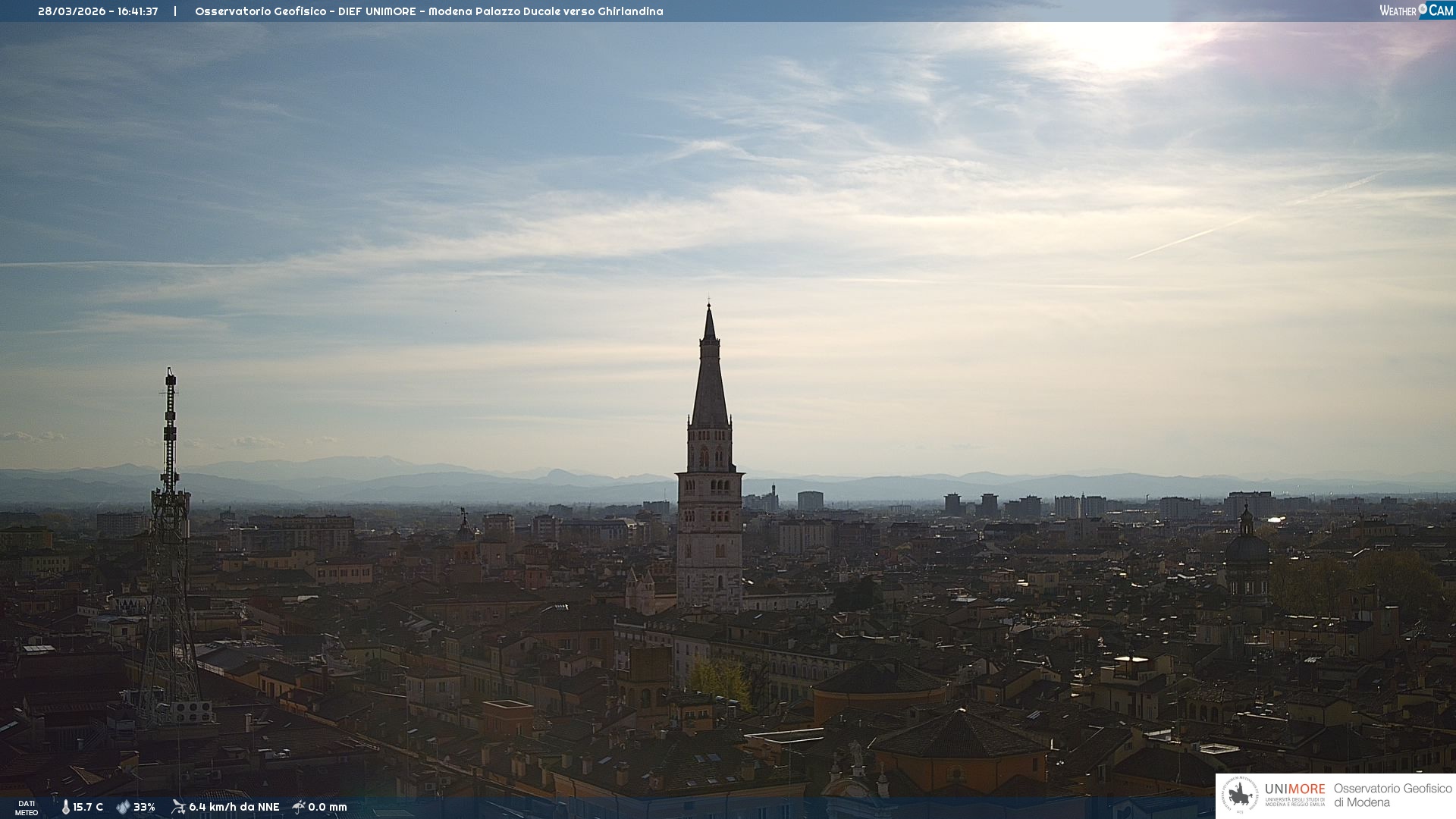Viewport: 1456px width, 819px height.
Task: Click the WeatherCam logo
Action: (x=1415, y=11)
